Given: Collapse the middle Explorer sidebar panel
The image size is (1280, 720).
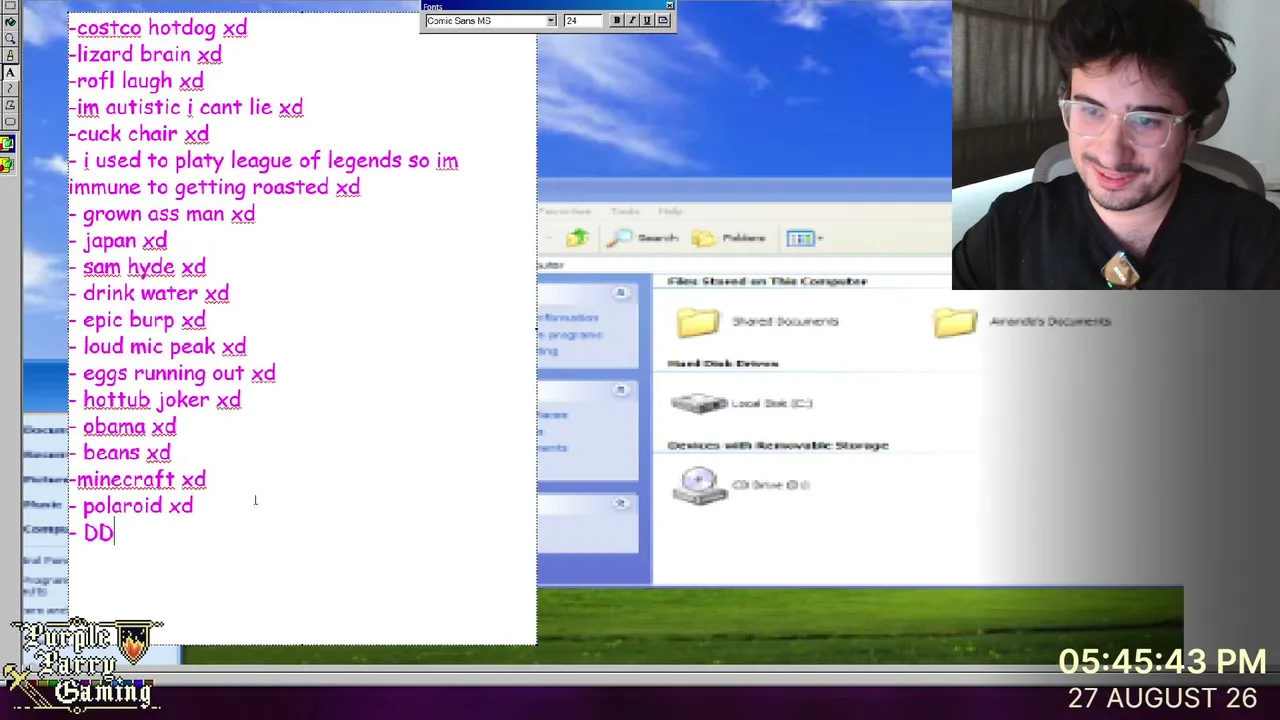Looking at the screenshot, I should tap(621, 390).
